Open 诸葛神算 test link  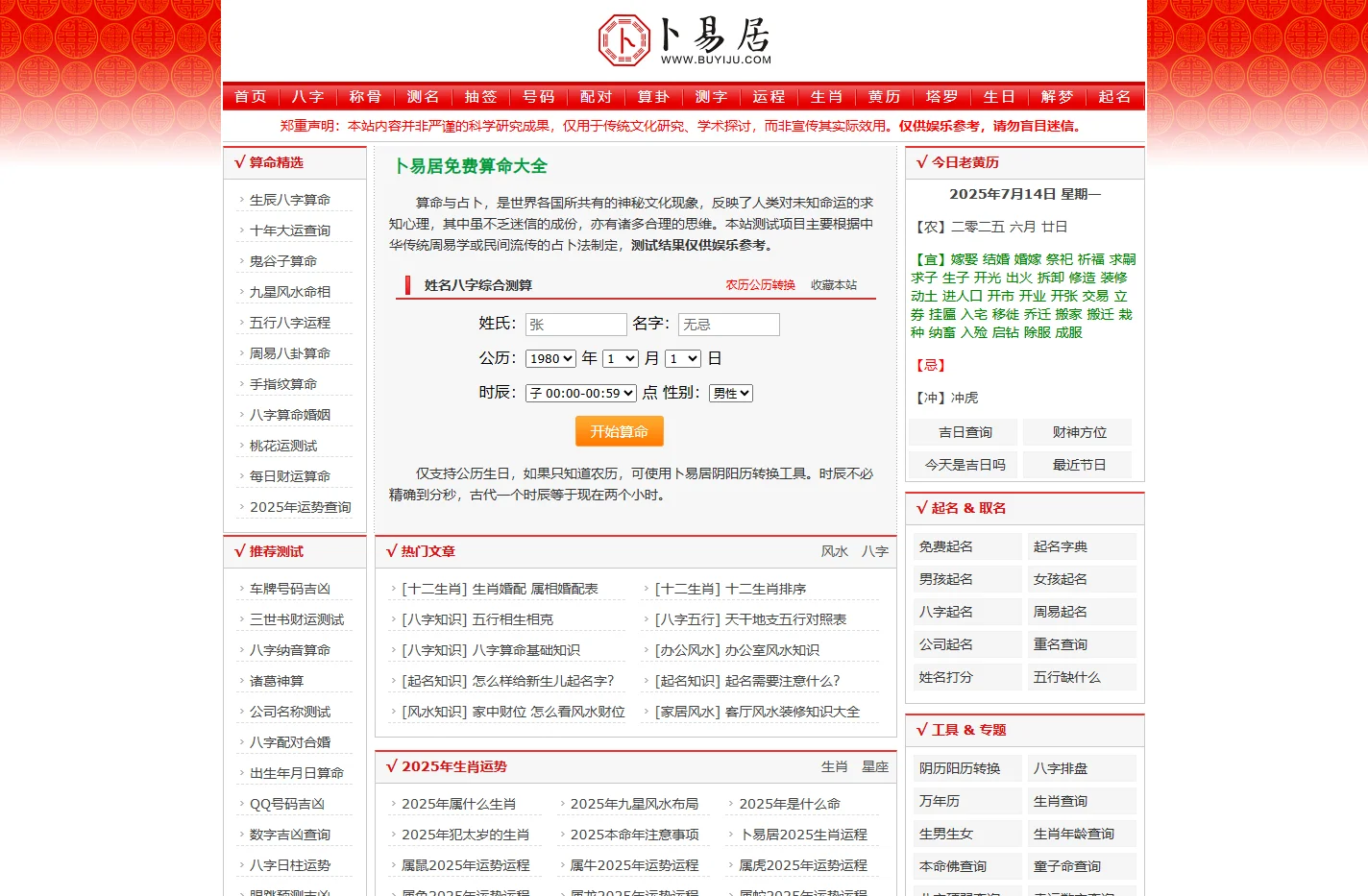click(x=277, y=681)
